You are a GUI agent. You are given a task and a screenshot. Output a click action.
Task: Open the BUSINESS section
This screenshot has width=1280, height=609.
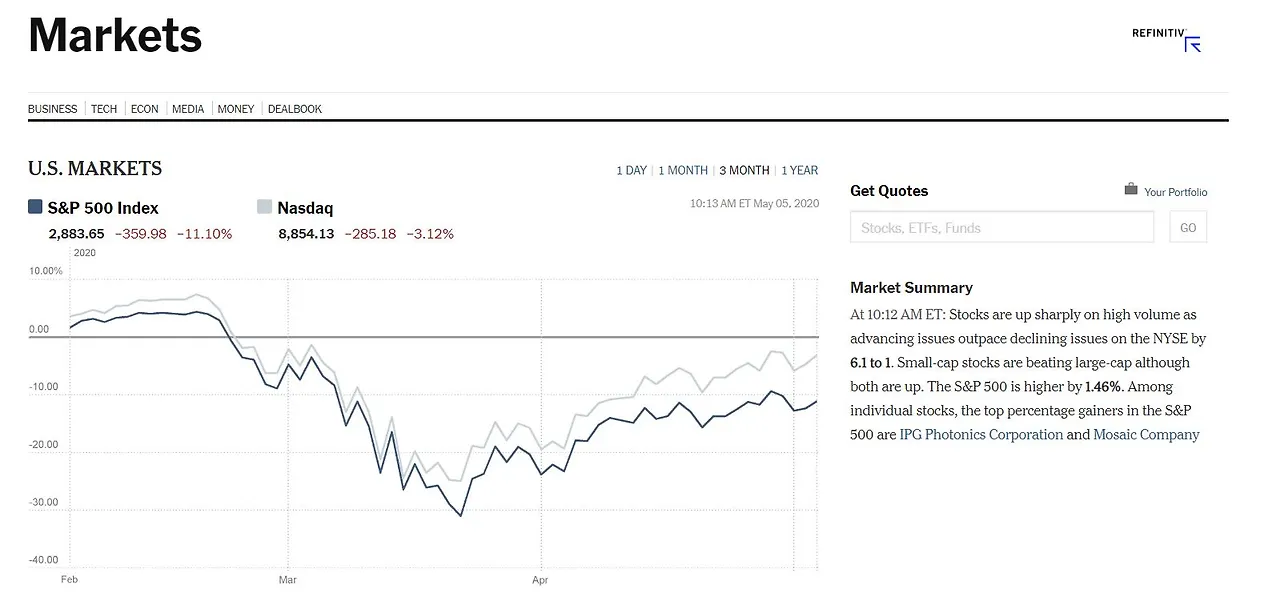click(52, 109)
